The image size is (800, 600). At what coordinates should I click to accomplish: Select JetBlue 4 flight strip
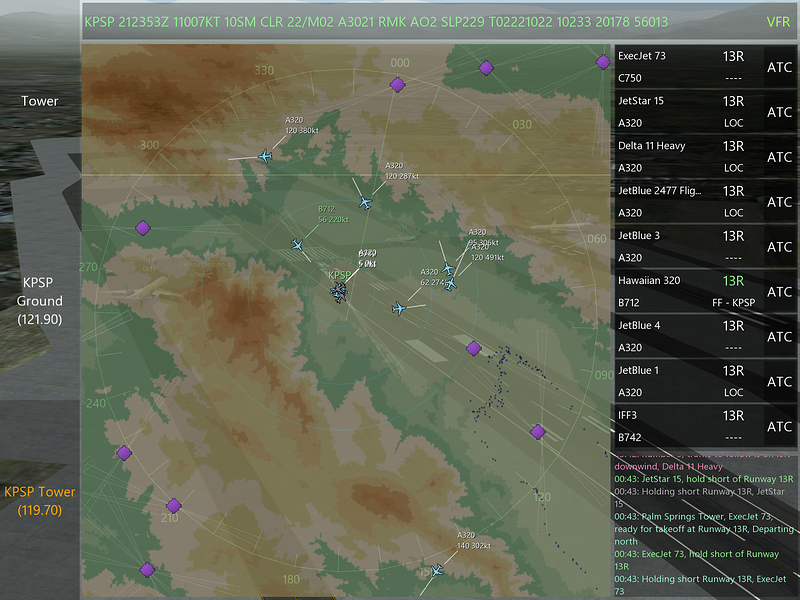pos(689,337)
